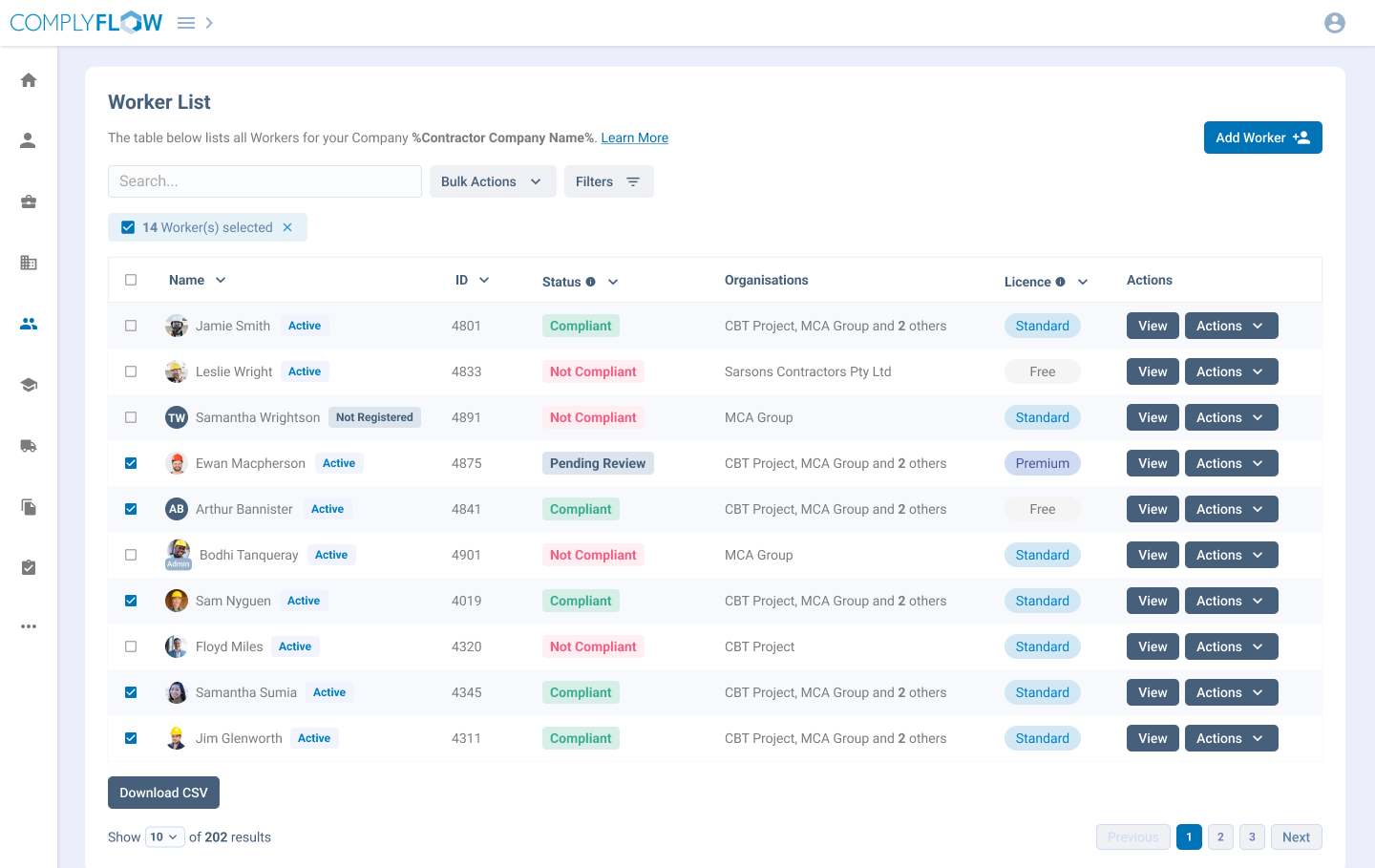Open the Home icon in the sidebar
The height and width of the screenshot is (868, 1375).
pyautogui.click(x=29, y=79)
